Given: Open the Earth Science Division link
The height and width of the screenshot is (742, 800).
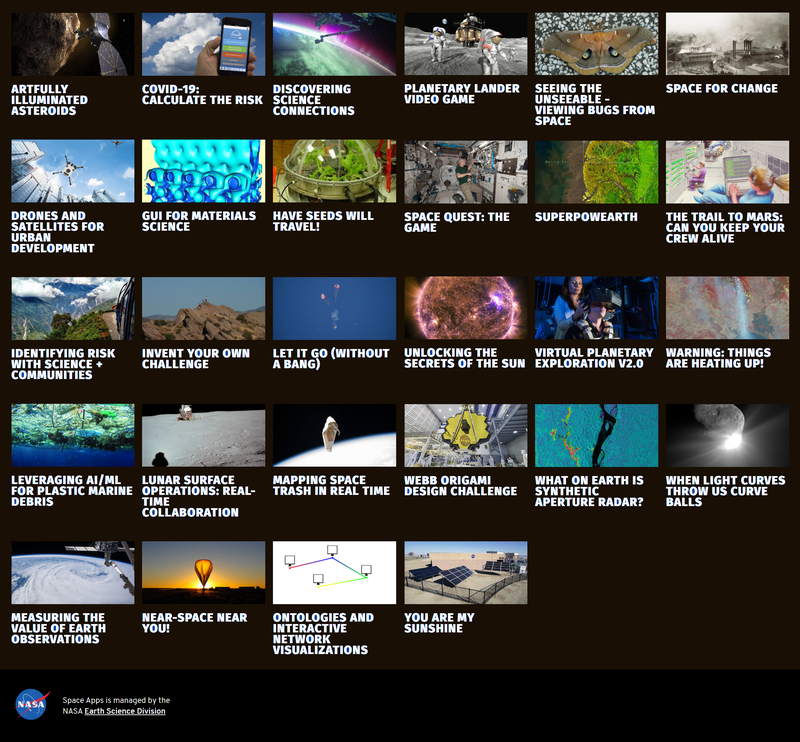Looking at the screenshot, I should 125,711.
